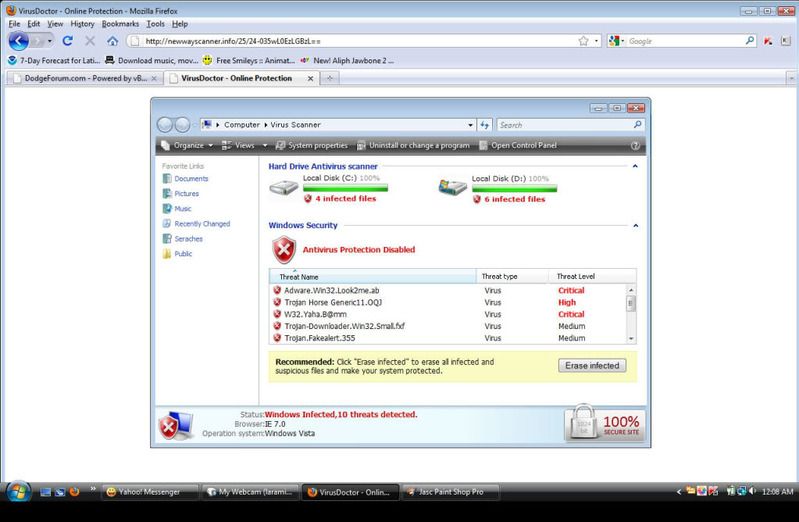This screenshot has width=799, height=522.
Task: Click the red Antivirus Protection Disabled shield
Action: pos(284,250)
